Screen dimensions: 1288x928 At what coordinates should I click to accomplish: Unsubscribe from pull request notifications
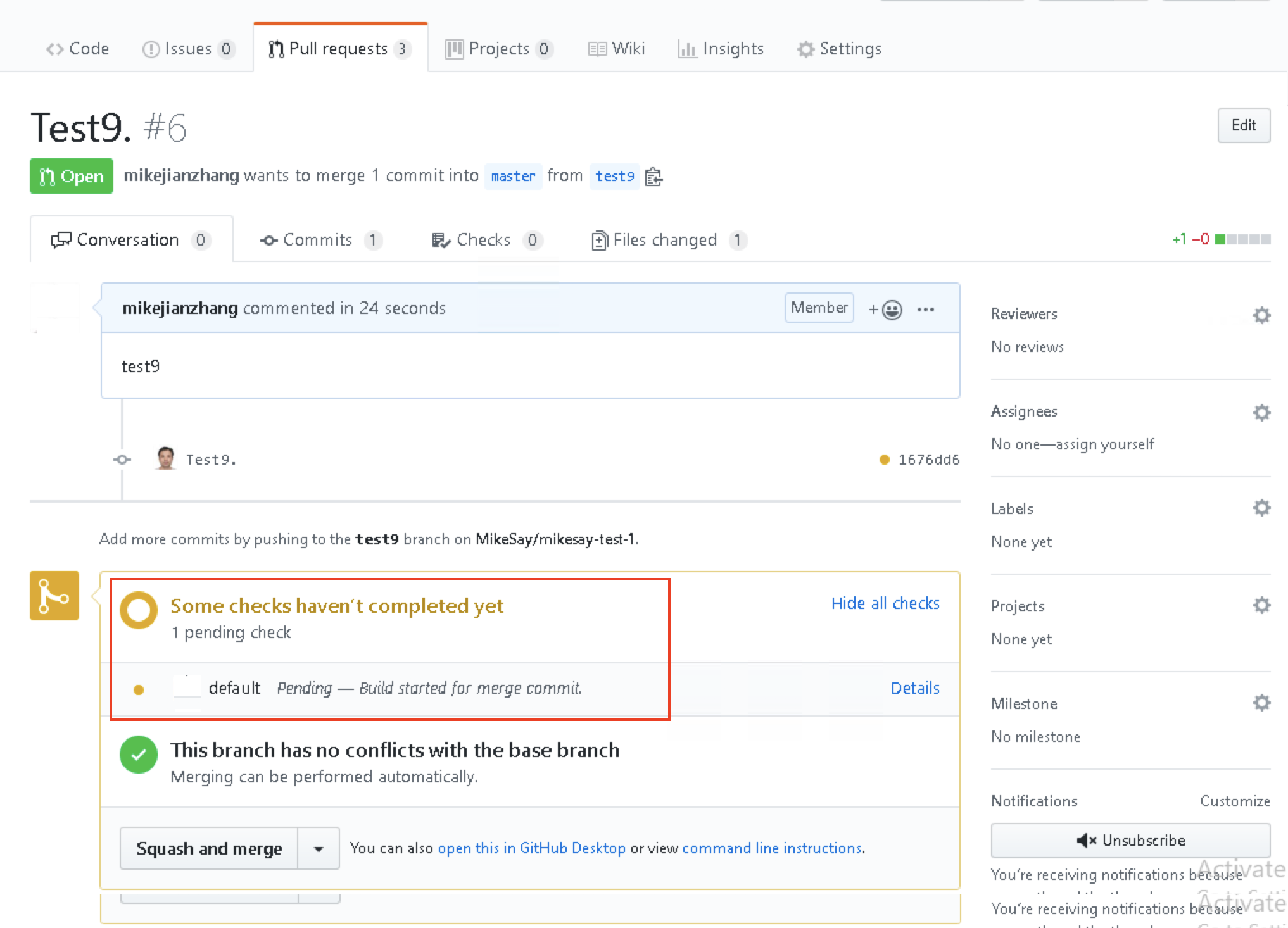tap(1130, 840)
